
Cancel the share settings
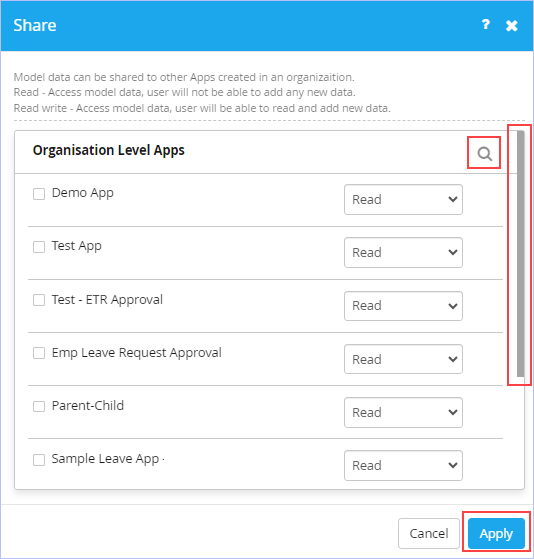[x=429, y=533]
